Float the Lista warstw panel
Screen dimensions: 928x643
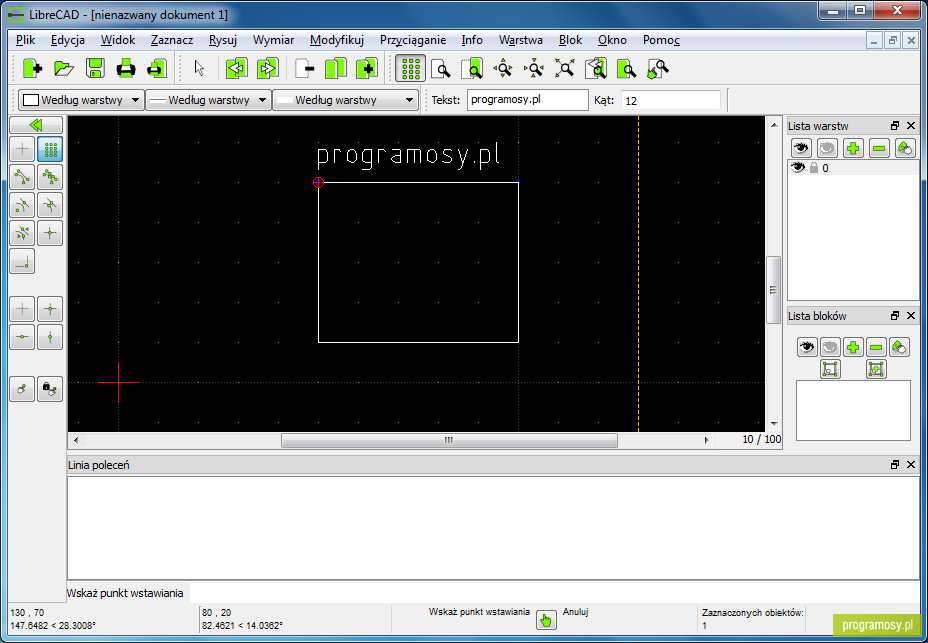(895, 126)
